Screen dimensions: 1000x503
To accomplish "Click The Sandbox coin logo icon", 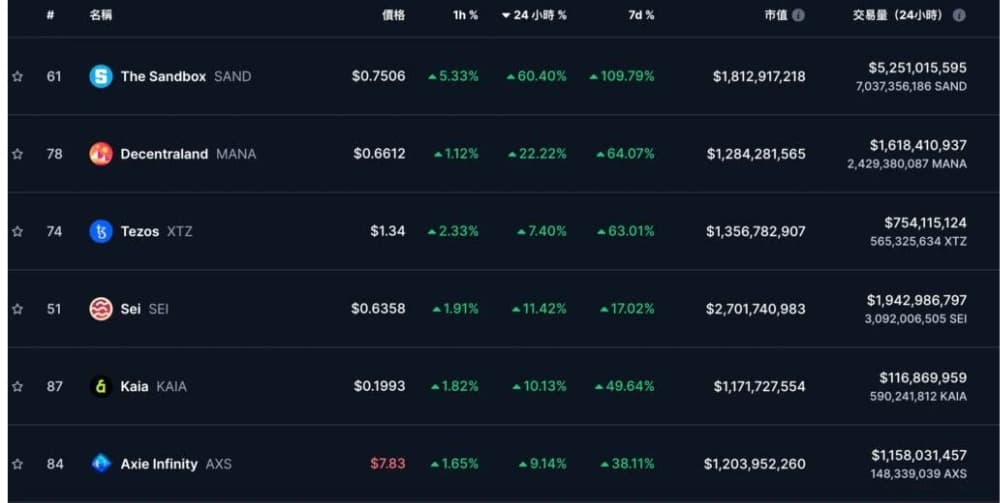I will pyautogui.click(x=101, y=77).
